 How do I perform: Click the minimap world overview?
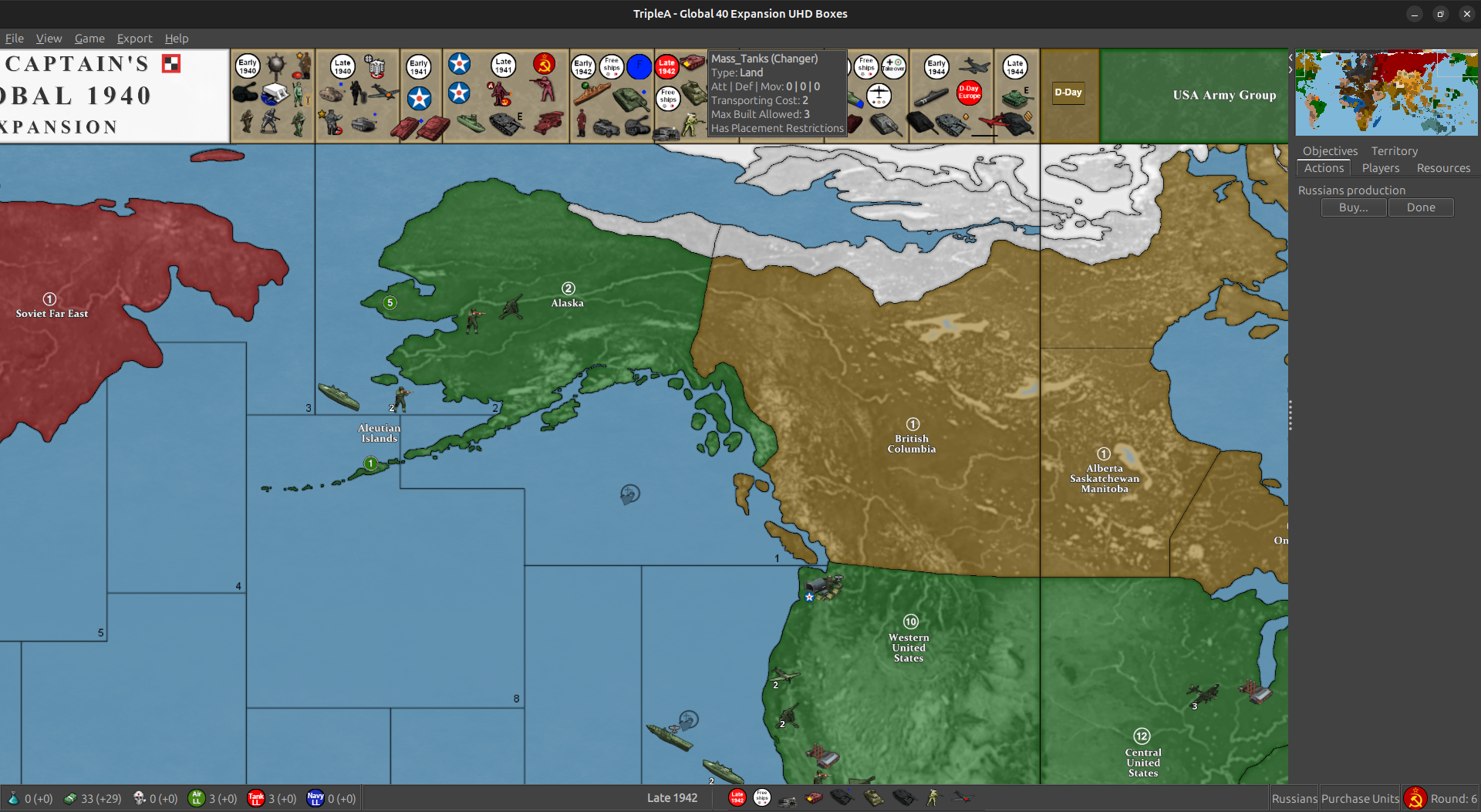click(1385, 92)
